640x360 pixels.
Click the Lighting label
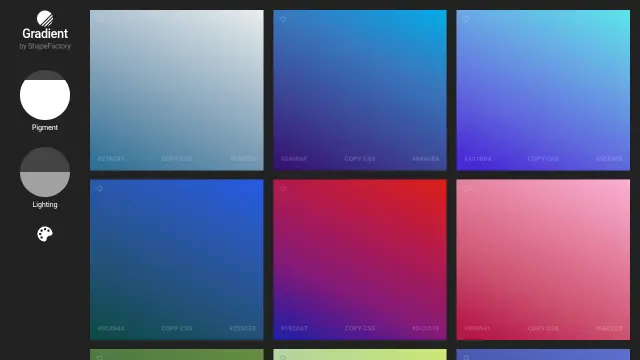click(45, 204)
